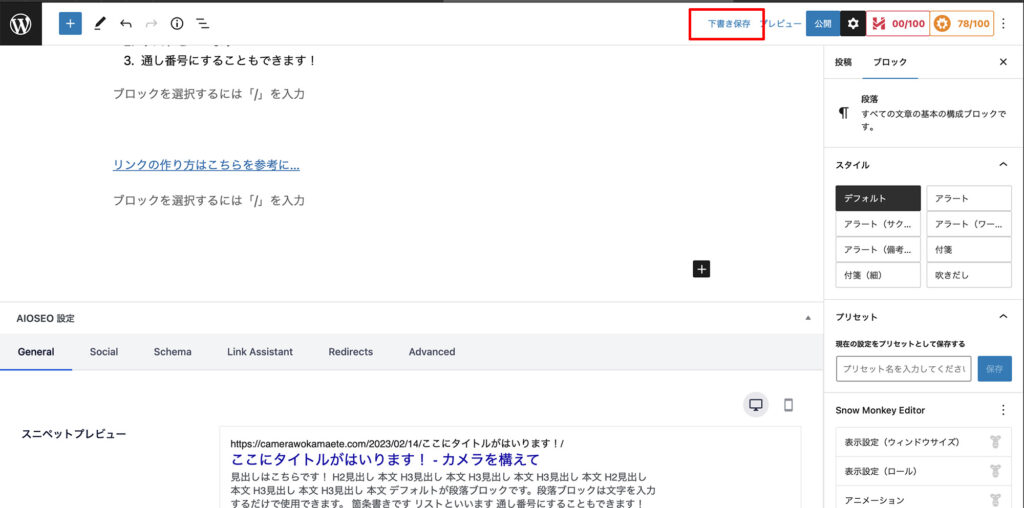Click the 通し番号にすることもできます！ list item
Viewport: 1024px width, 508px height.
tap(229, 61)
